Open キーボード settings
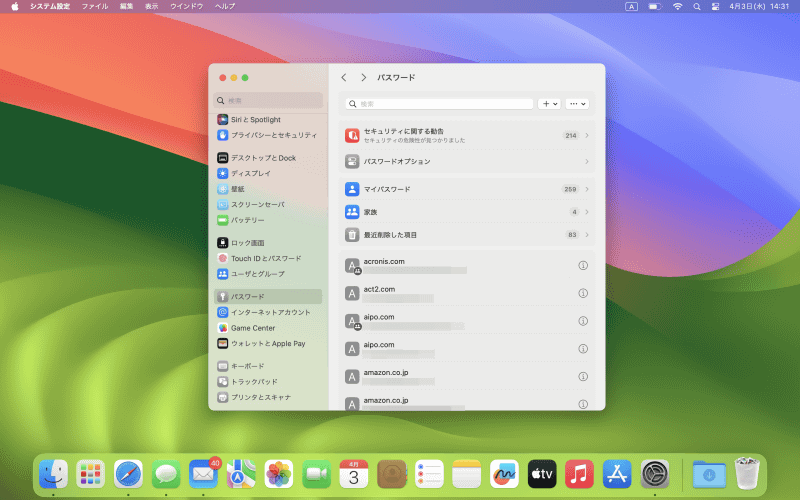Image resolution: width=800 pixels, height=500 pixels. pyautogui.click(x=268, y=366)
